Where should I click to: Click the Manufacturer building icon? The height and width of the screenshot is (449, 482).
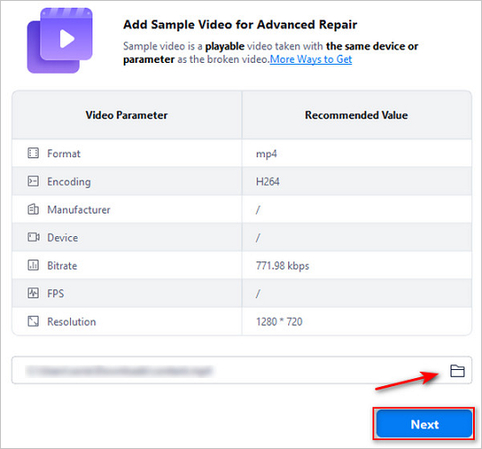33,209
